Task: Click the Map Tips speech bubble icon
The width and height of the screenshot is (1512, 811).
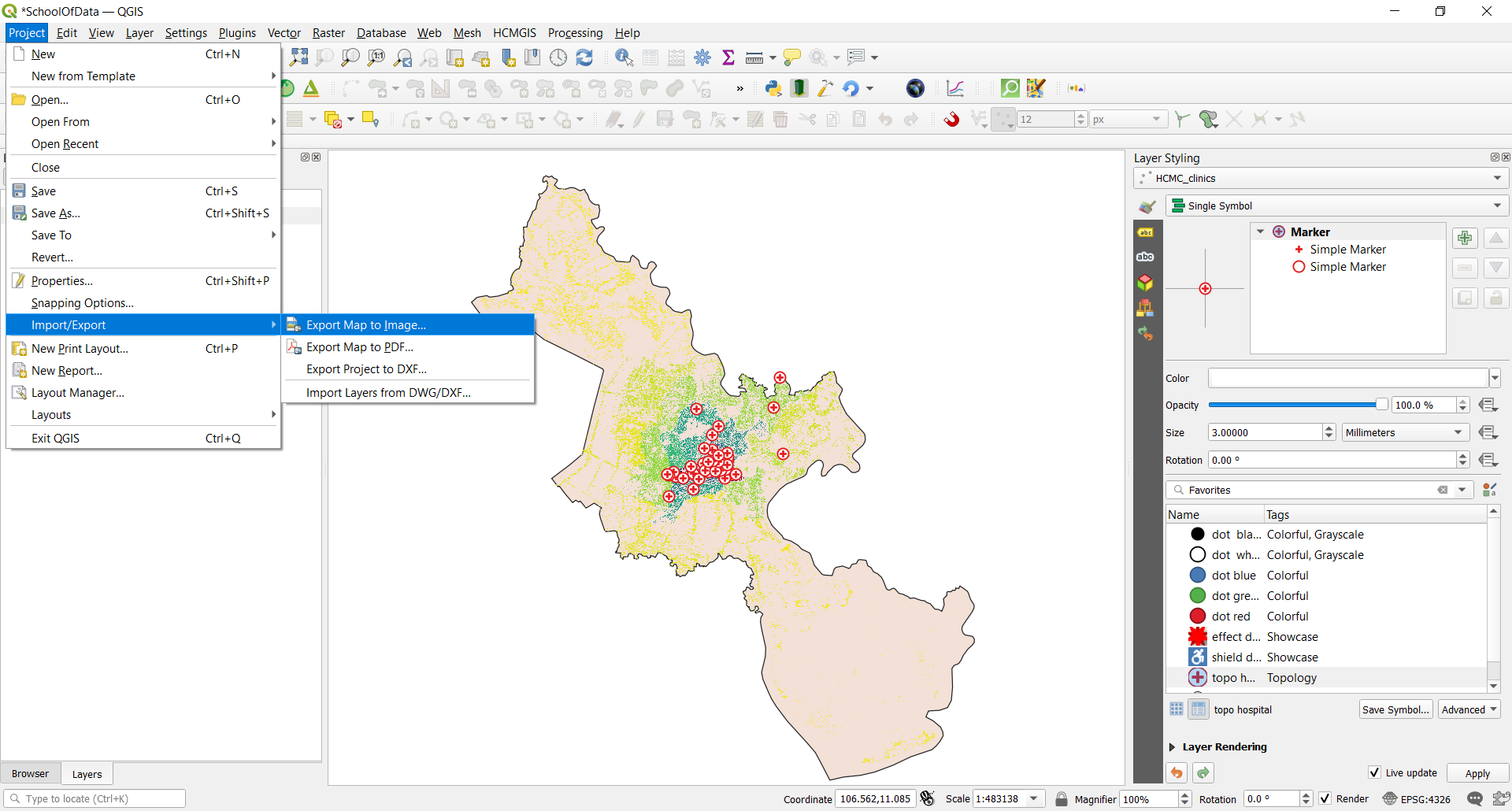Action: [792, 57]
